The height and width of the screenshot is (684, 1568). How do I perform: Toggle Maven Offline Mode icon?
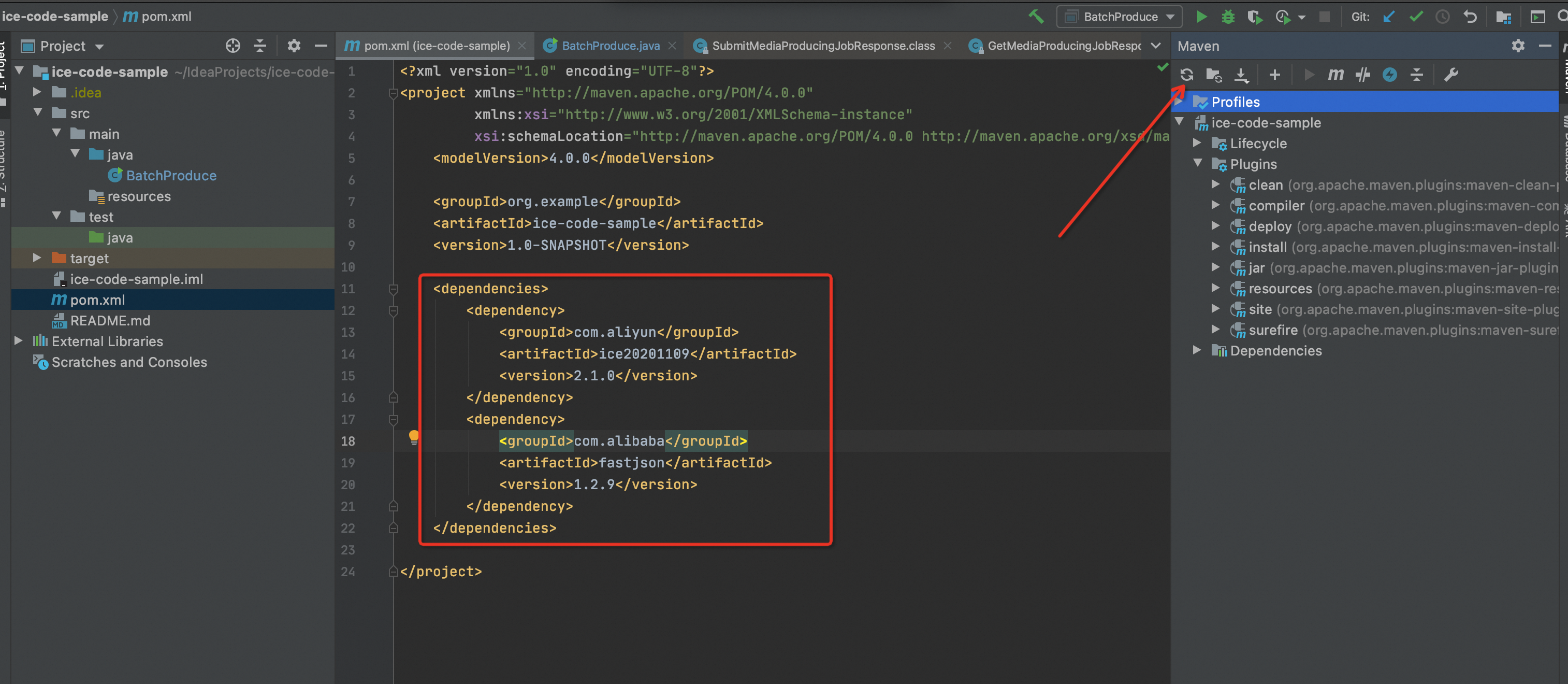coord(1362,75)
